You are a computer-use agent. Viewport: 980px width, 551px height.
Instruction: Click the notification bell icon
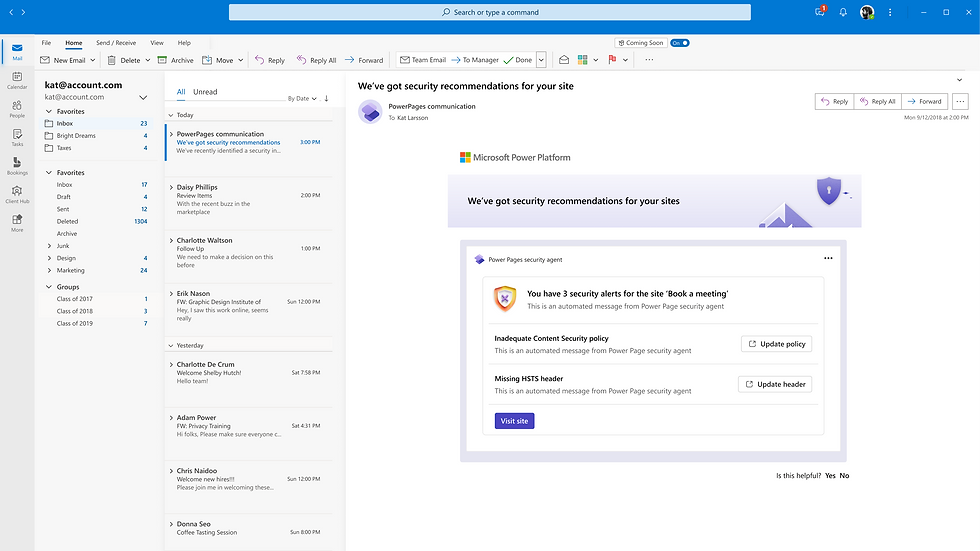843,12
